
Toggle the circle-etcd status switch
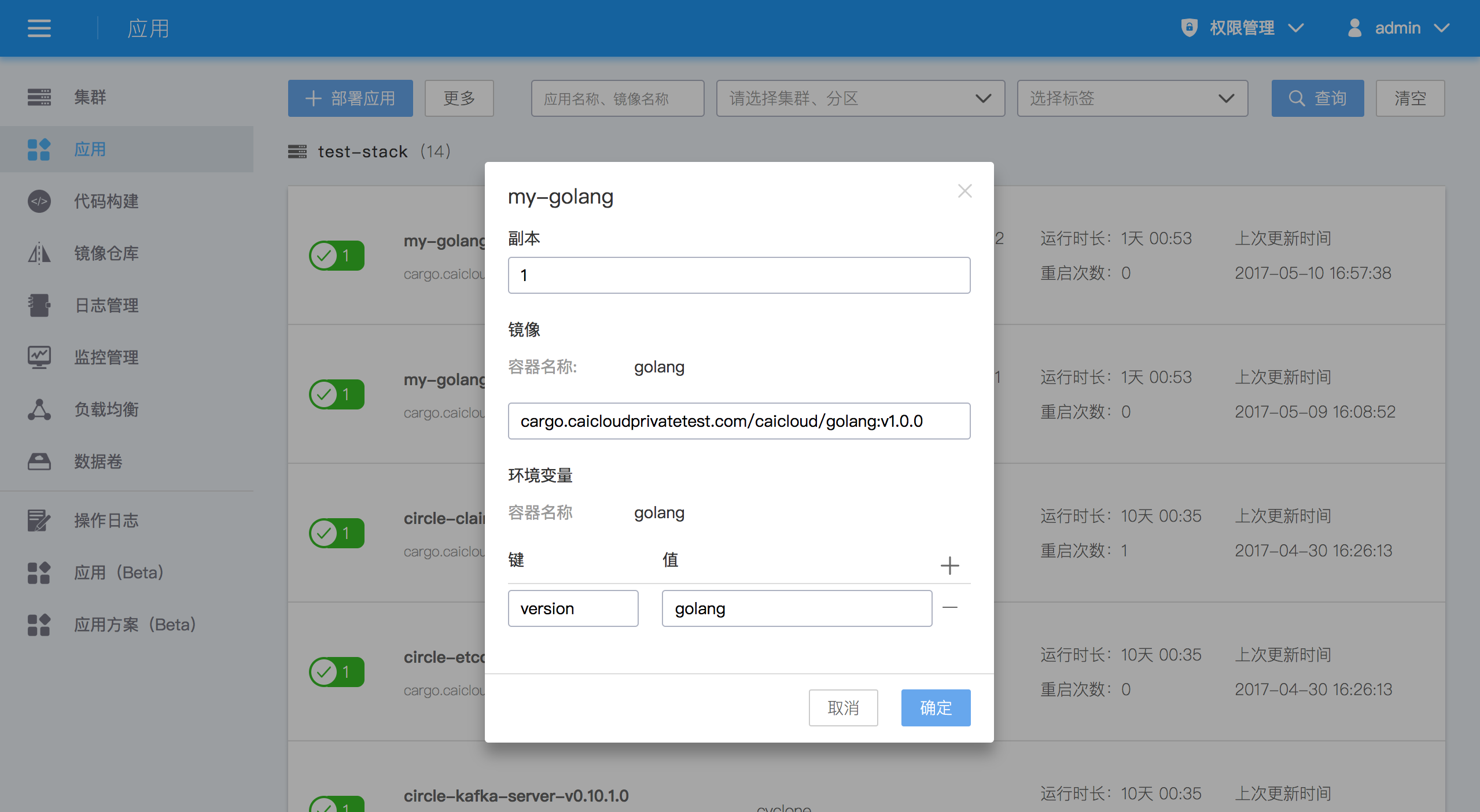(337, 671)
